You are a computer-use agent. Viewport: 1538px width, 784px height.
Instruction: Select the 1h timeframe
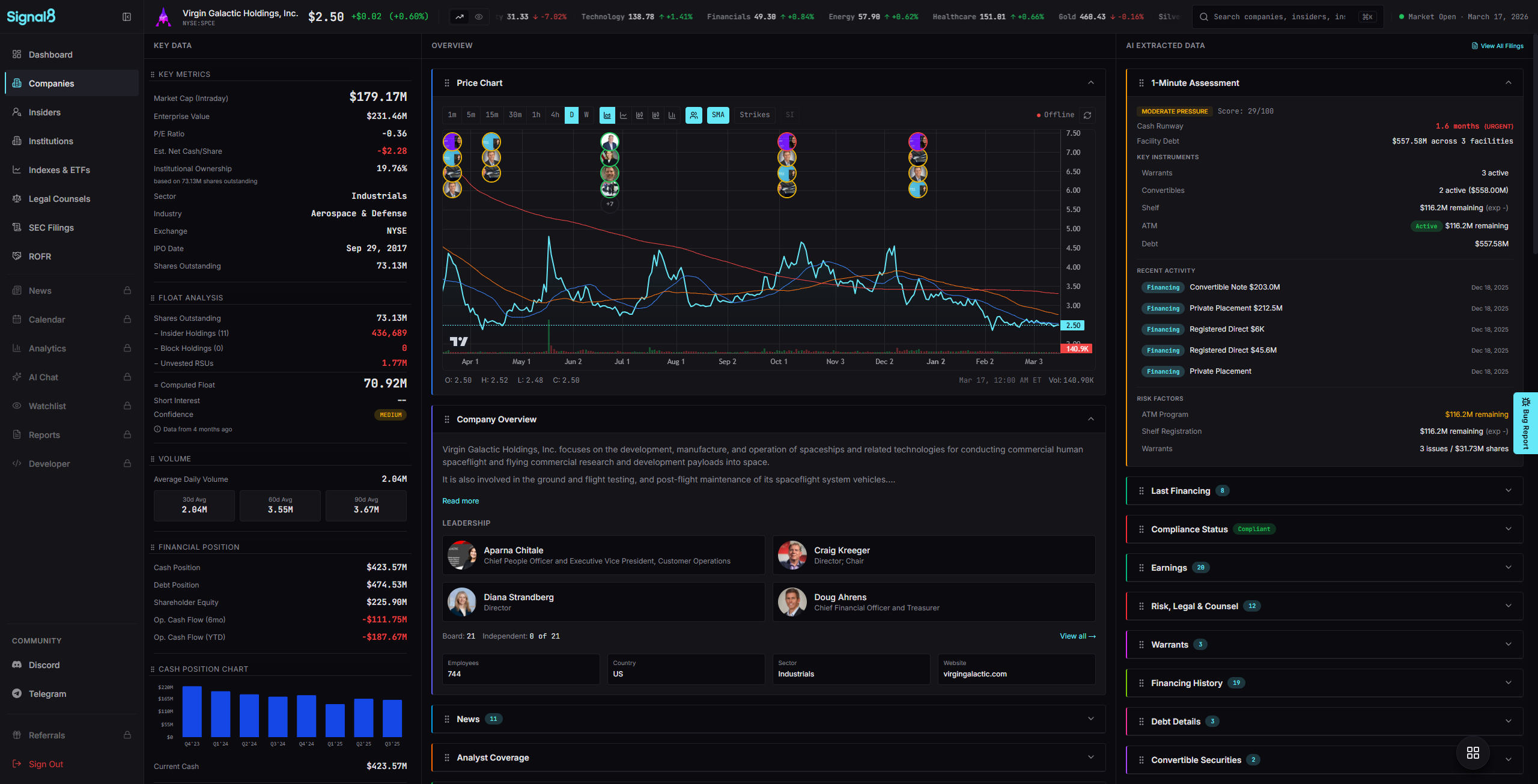pyautogui.click(x=536, y=115)
